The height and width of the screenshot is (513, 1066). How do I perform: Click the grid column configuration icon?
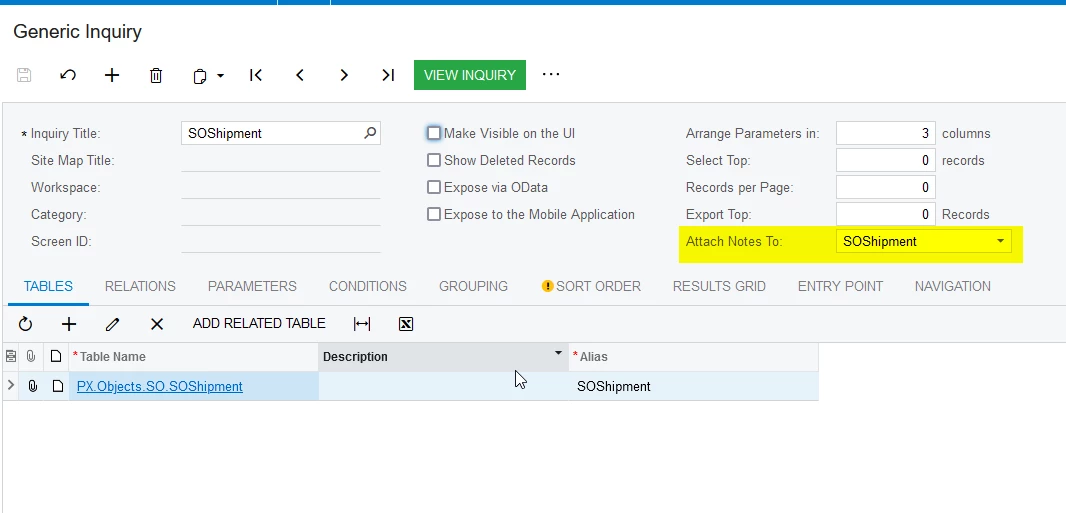(11, 356)
